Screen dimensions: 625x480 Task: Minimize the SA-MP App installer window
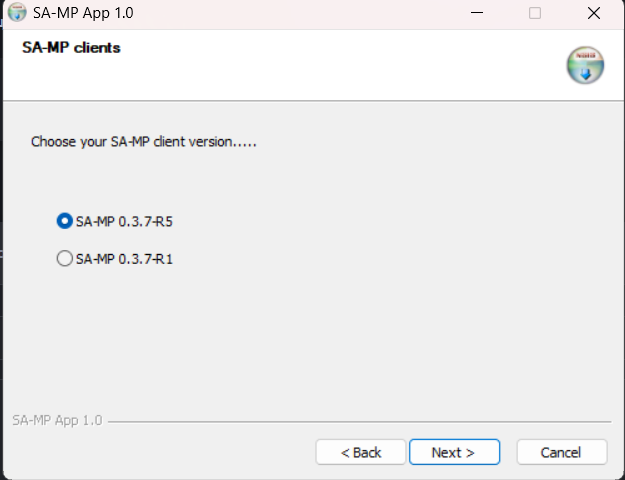pyautogui.click(x=477, y=14)
